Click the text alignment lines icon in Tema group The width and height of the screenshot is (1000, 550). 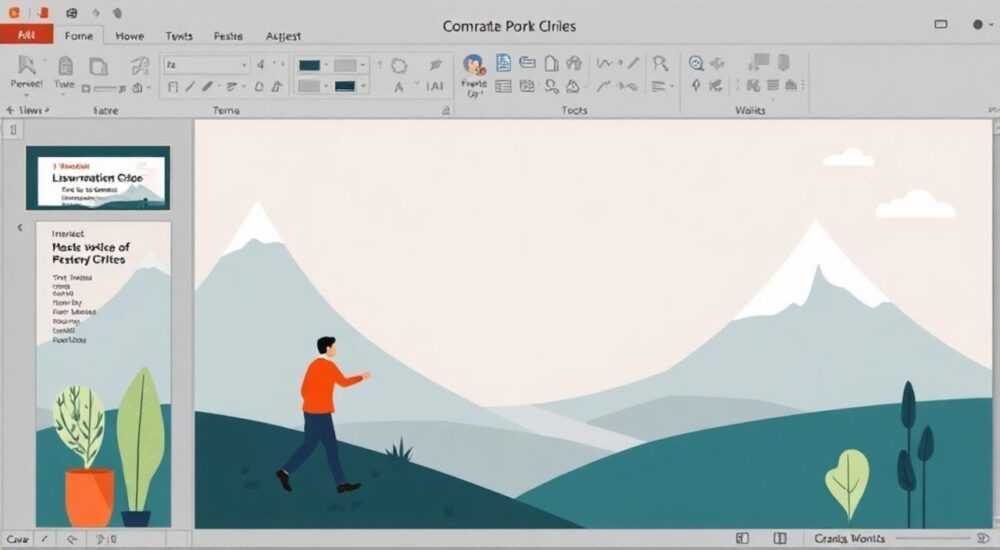tap(231, 86)
